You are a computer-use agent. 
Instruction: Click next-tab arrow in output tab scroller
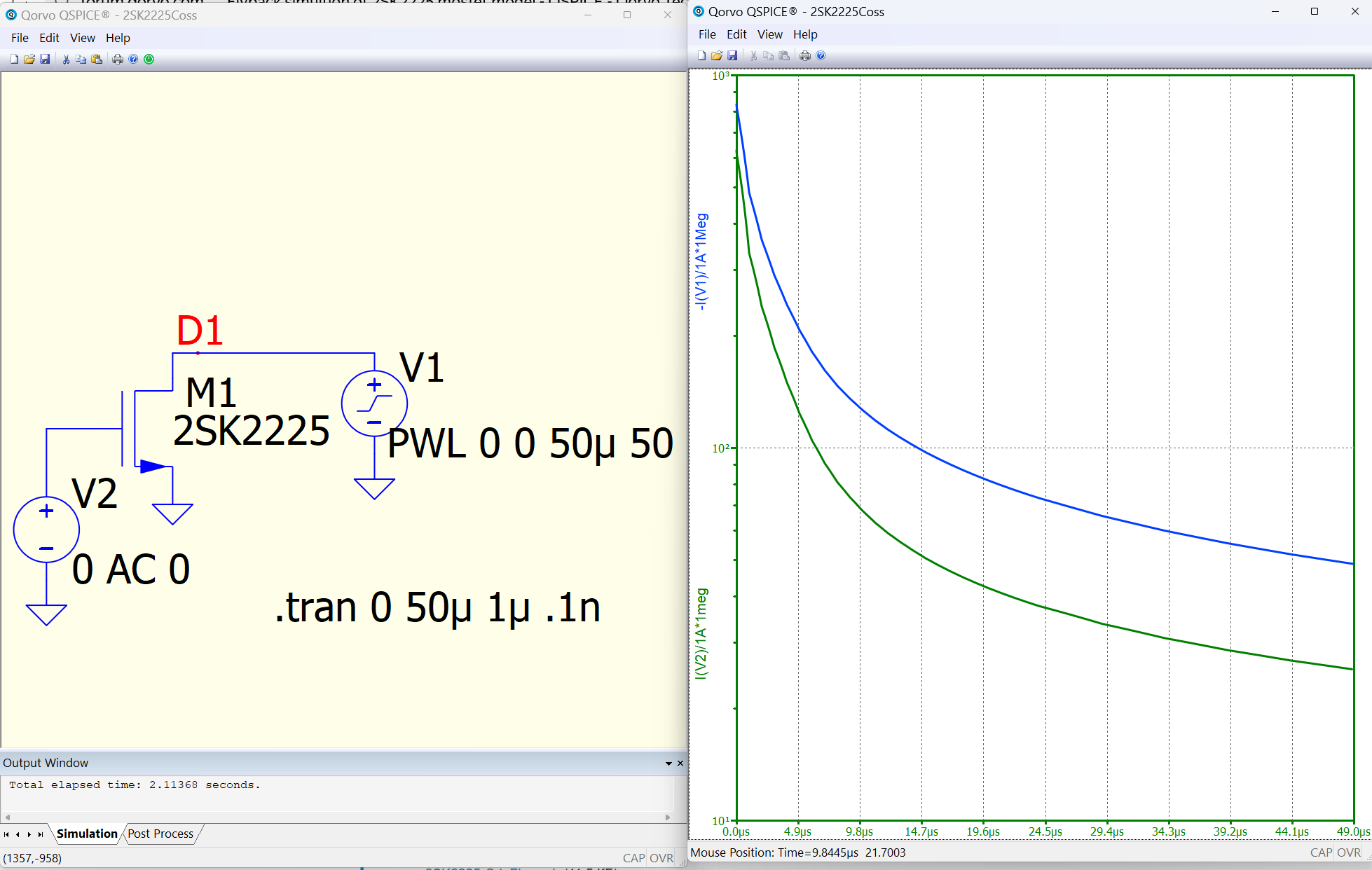tap(29, 834)
